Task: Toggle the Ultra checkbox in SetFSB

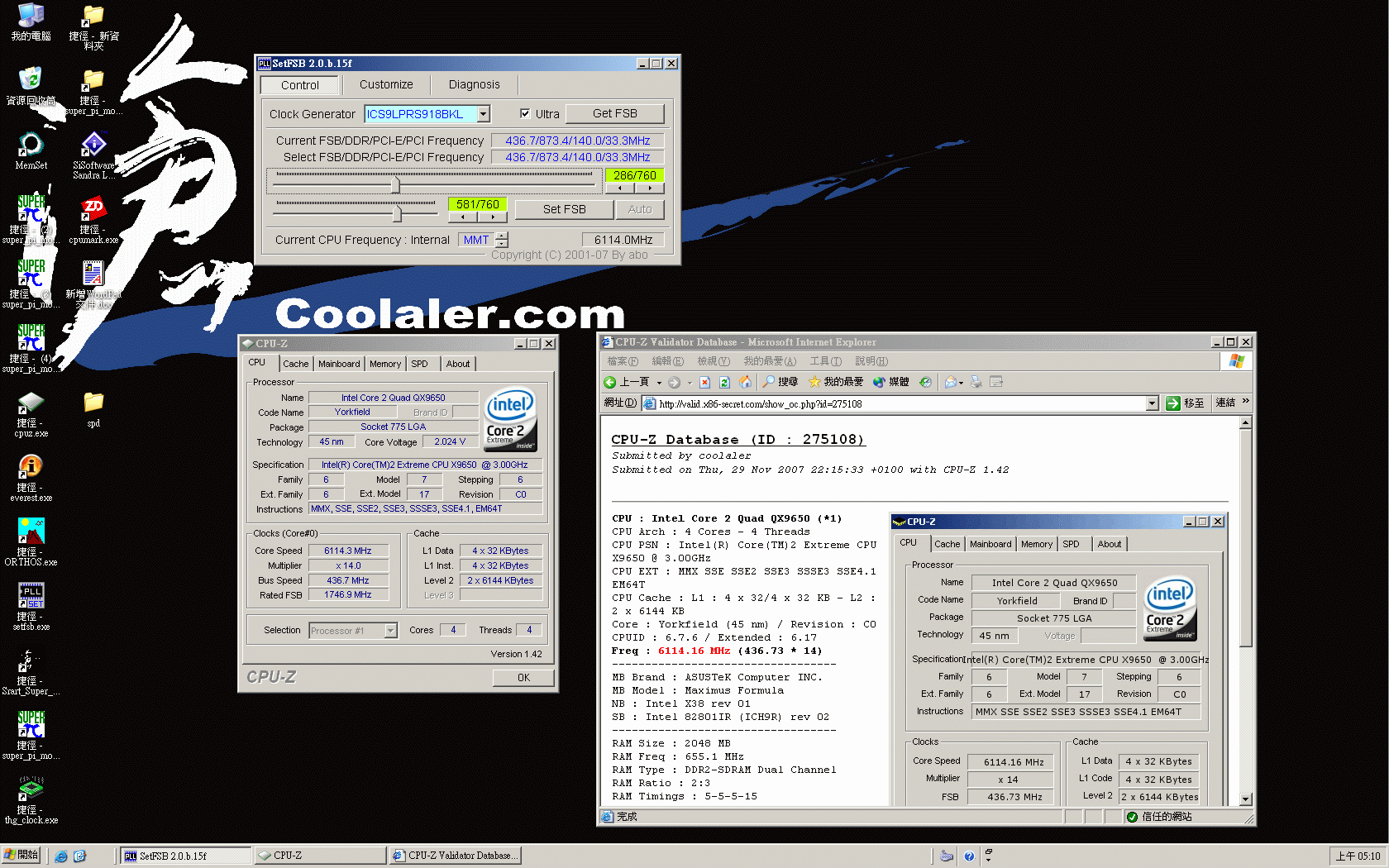Action: click(525, 113)
